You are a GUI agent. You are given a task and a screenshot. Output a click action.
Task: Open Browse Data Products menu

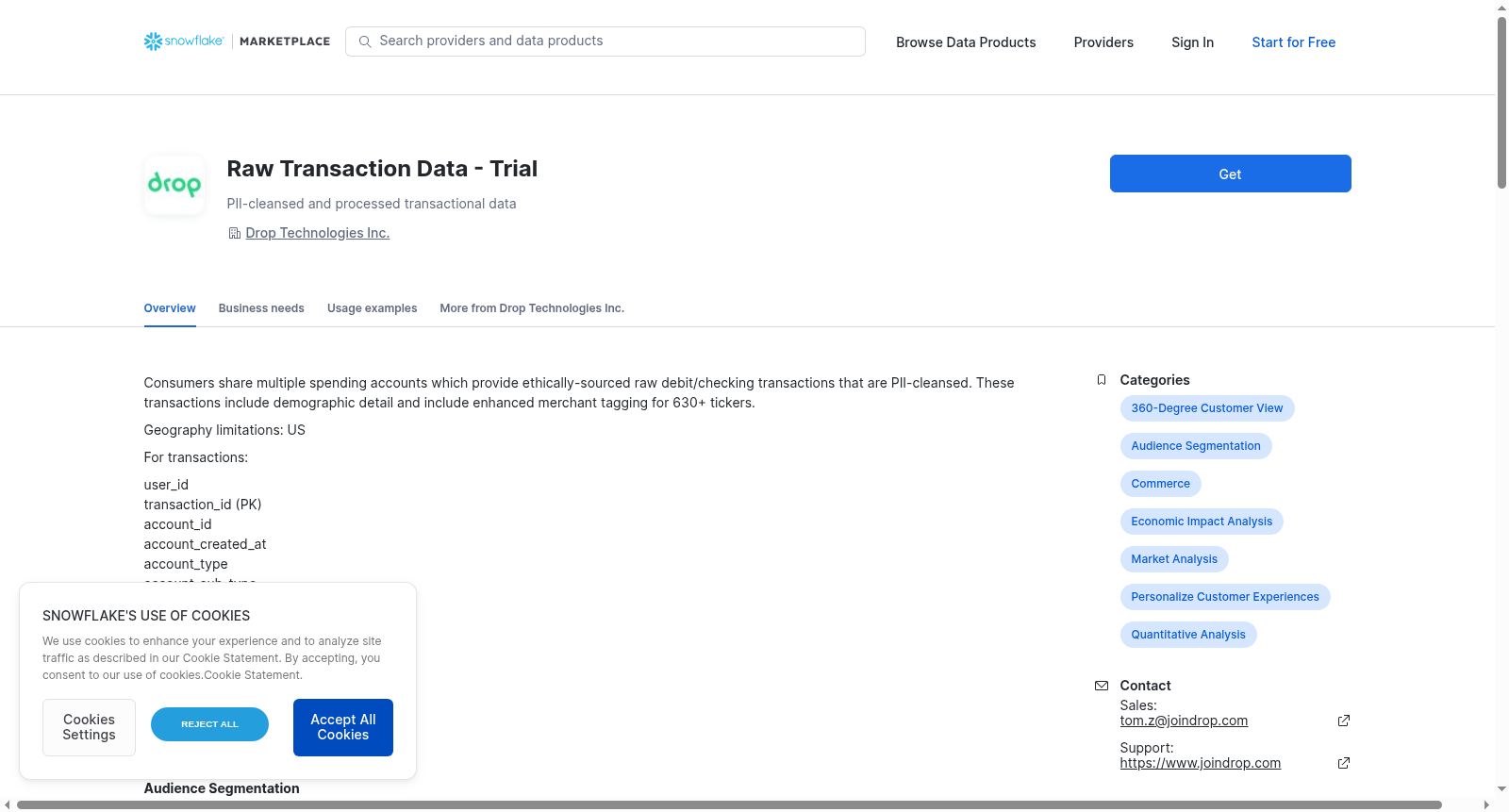966,42
